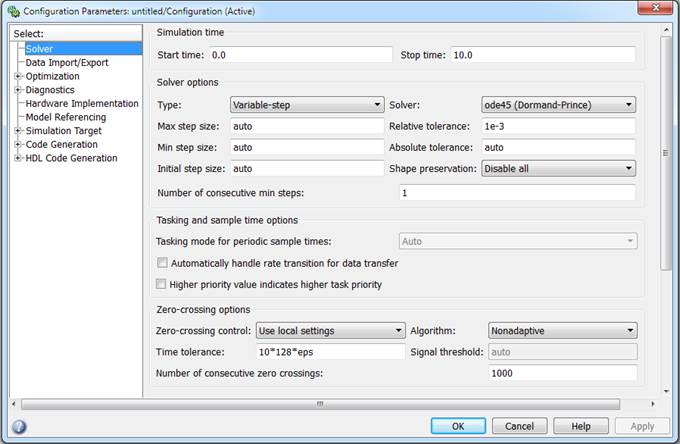Click the Signal threshold field
The height and width of the screenshot is (444, 680).
coord(563,352)
